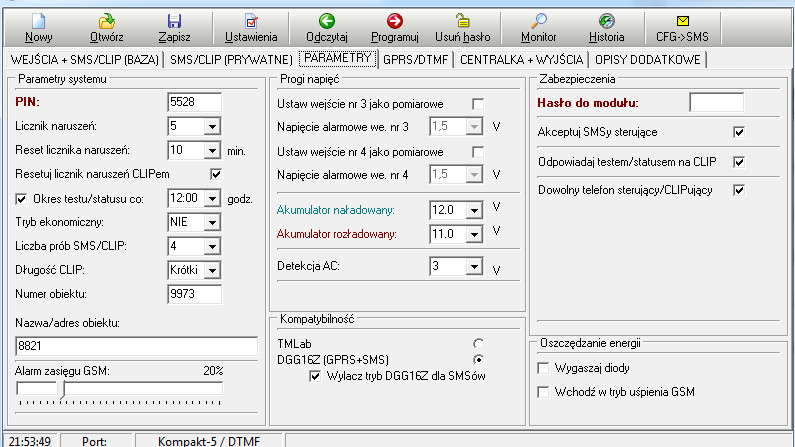Switch to OPISY DODATKOWE tab
The image size is (795, 447).
647,60
